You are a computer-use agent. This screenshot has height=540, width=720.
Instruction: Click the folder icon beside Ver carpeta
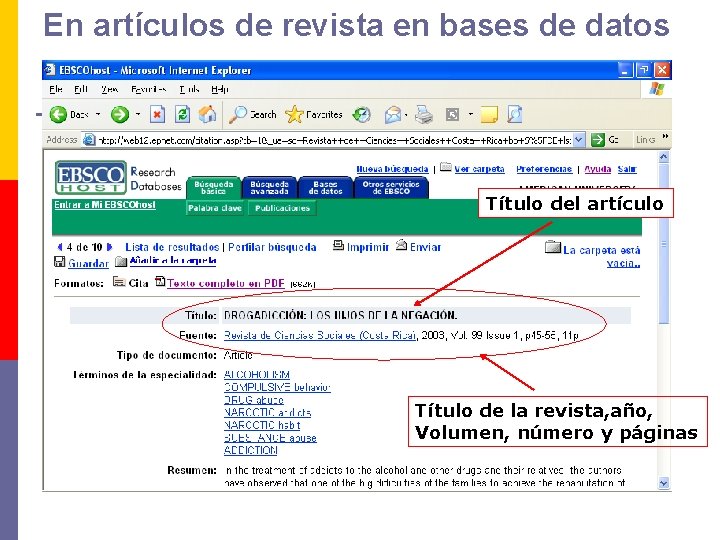[x=445, y=167]
